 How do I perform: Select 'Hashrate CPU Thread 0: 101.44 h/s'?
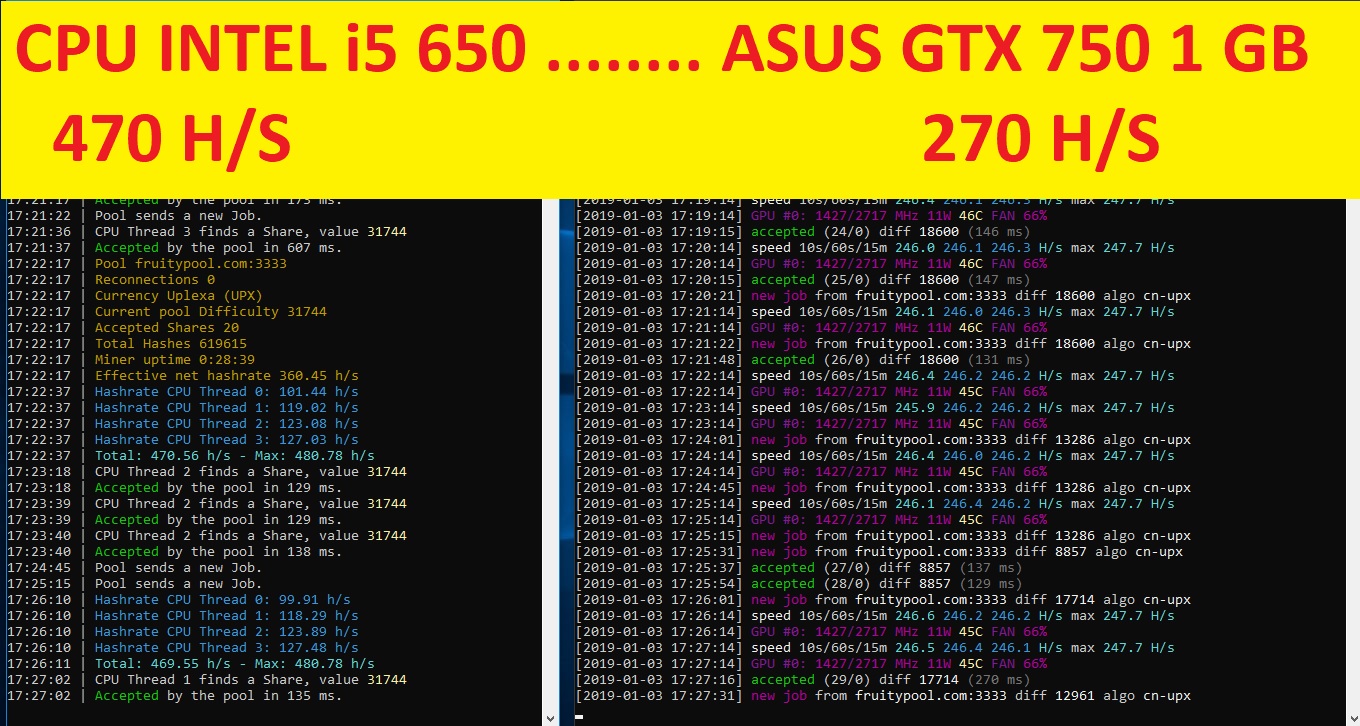point(183,392)
